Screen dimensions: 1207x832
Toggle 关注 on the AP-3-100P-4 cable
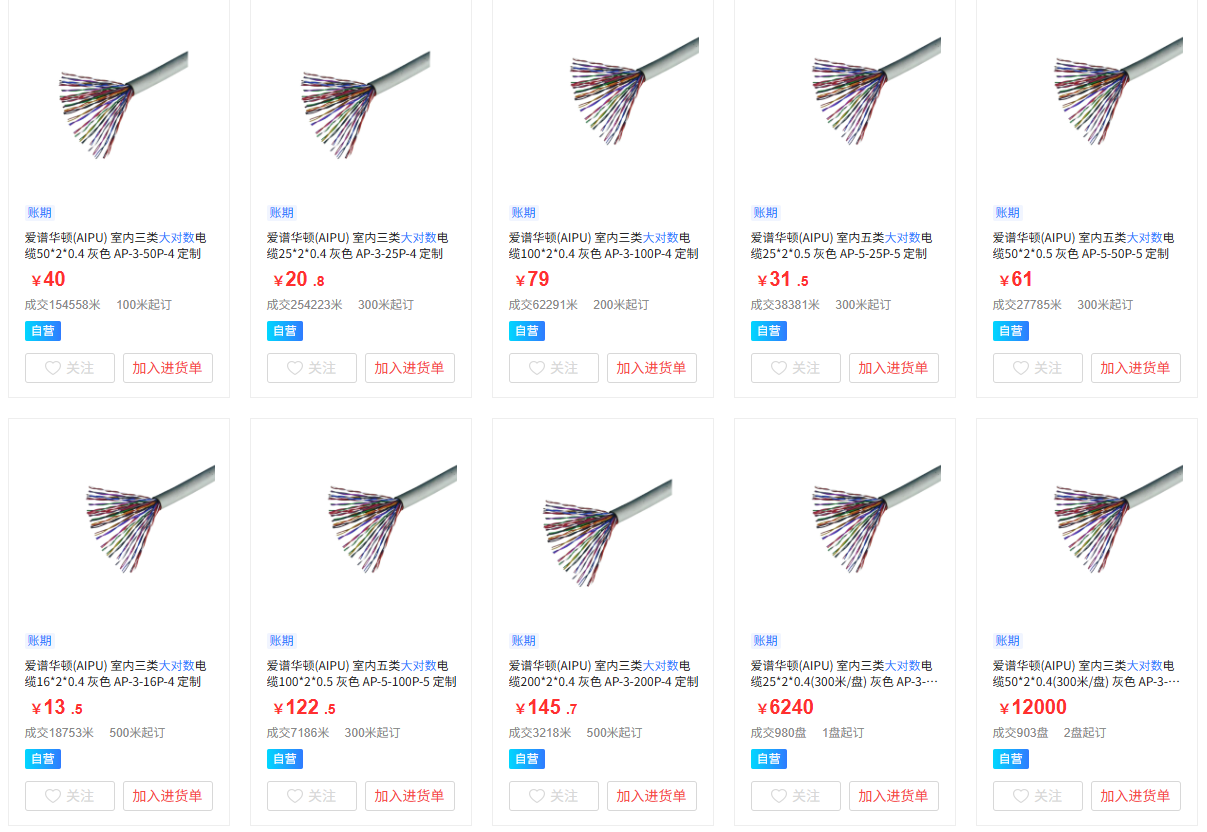[x=553, y=368]
